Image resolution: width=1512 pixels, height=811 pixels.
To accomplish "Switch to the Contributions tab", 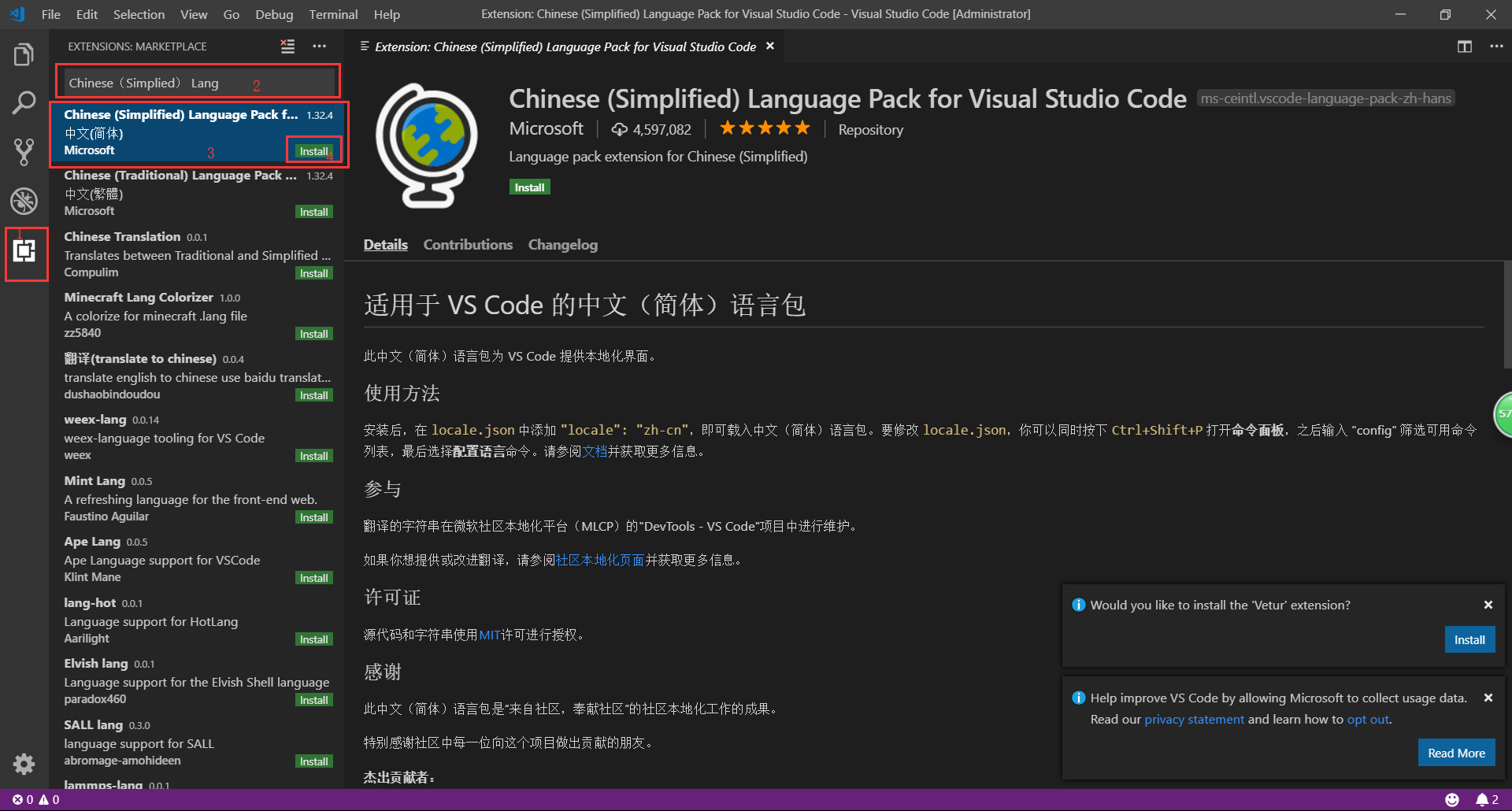I will [x=468, y=245].
